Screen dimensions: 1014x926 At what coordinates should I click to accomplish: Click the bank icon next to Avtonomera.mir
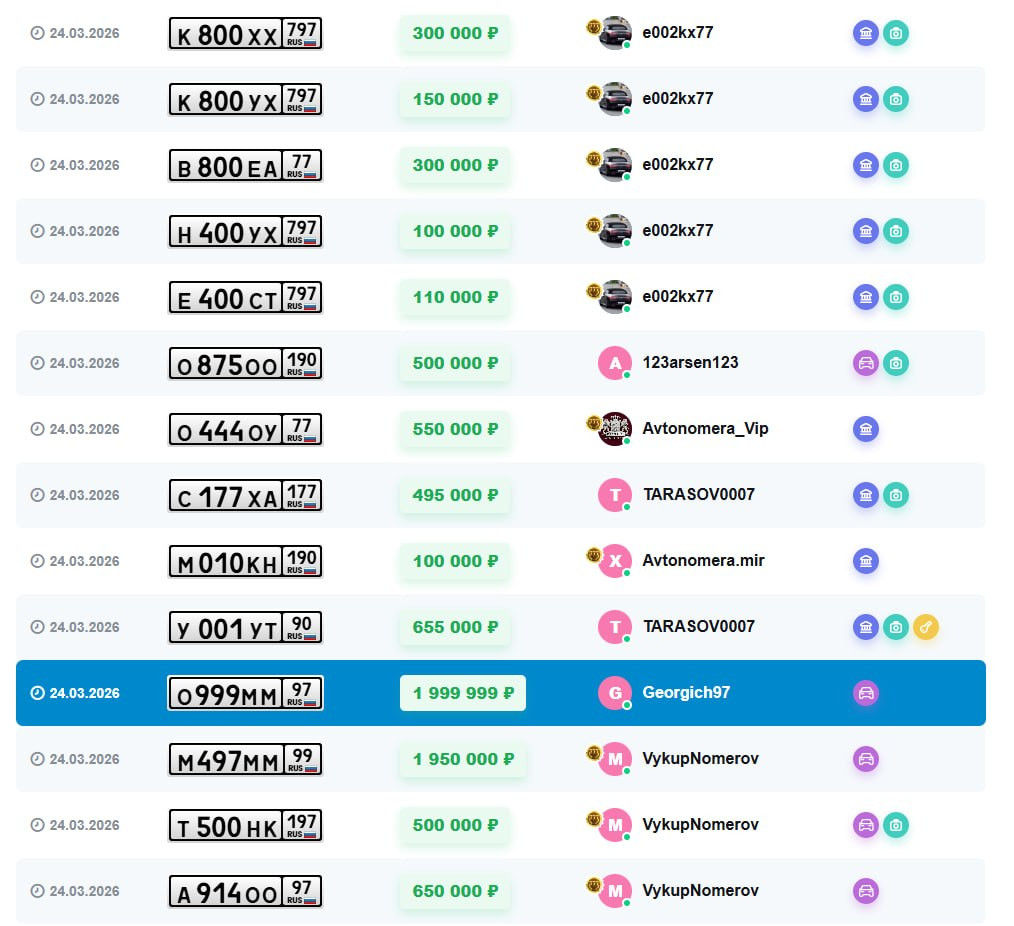[x=866, y=561]
